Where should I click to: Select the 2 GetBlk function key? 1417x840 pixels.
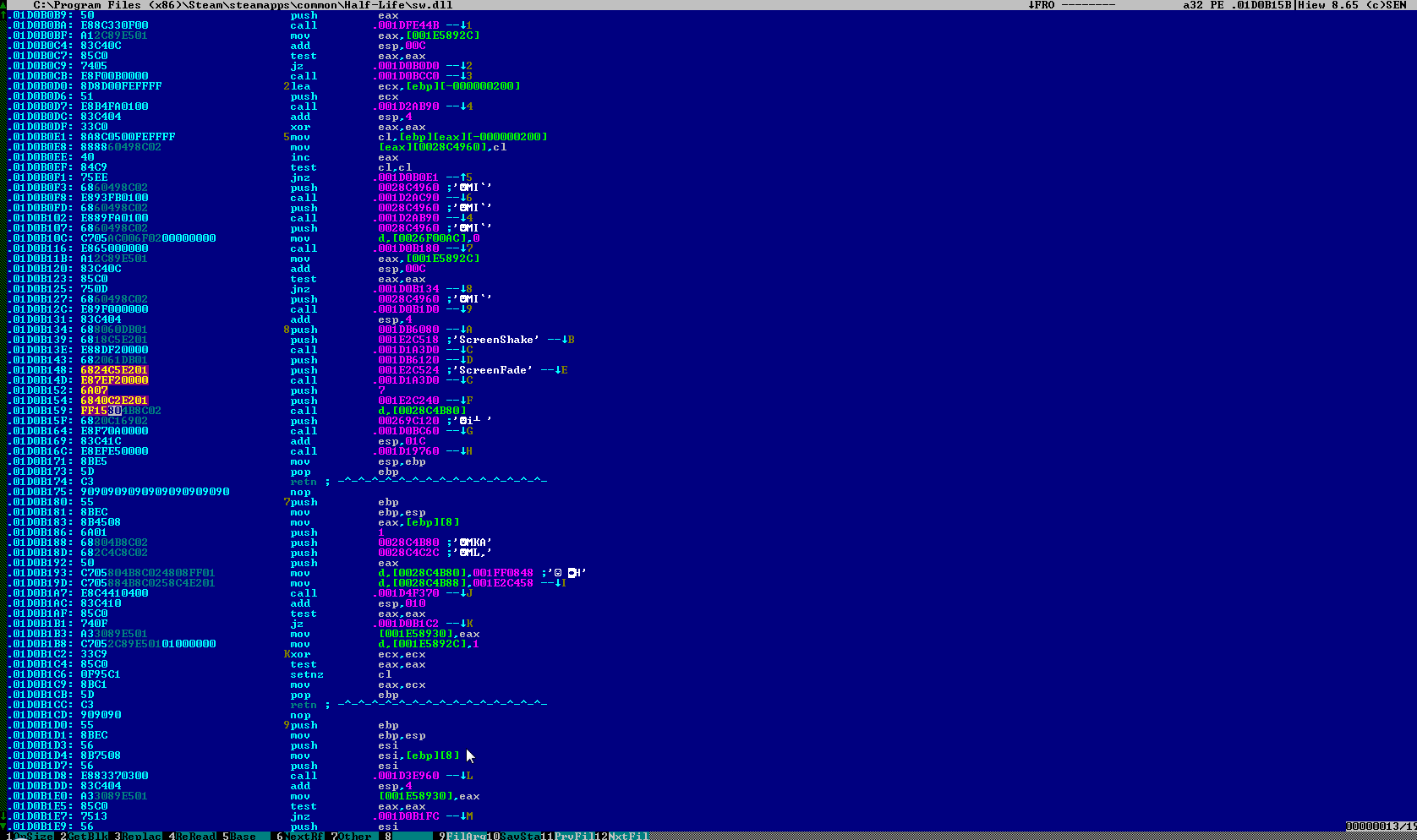[x=85, y=836]
